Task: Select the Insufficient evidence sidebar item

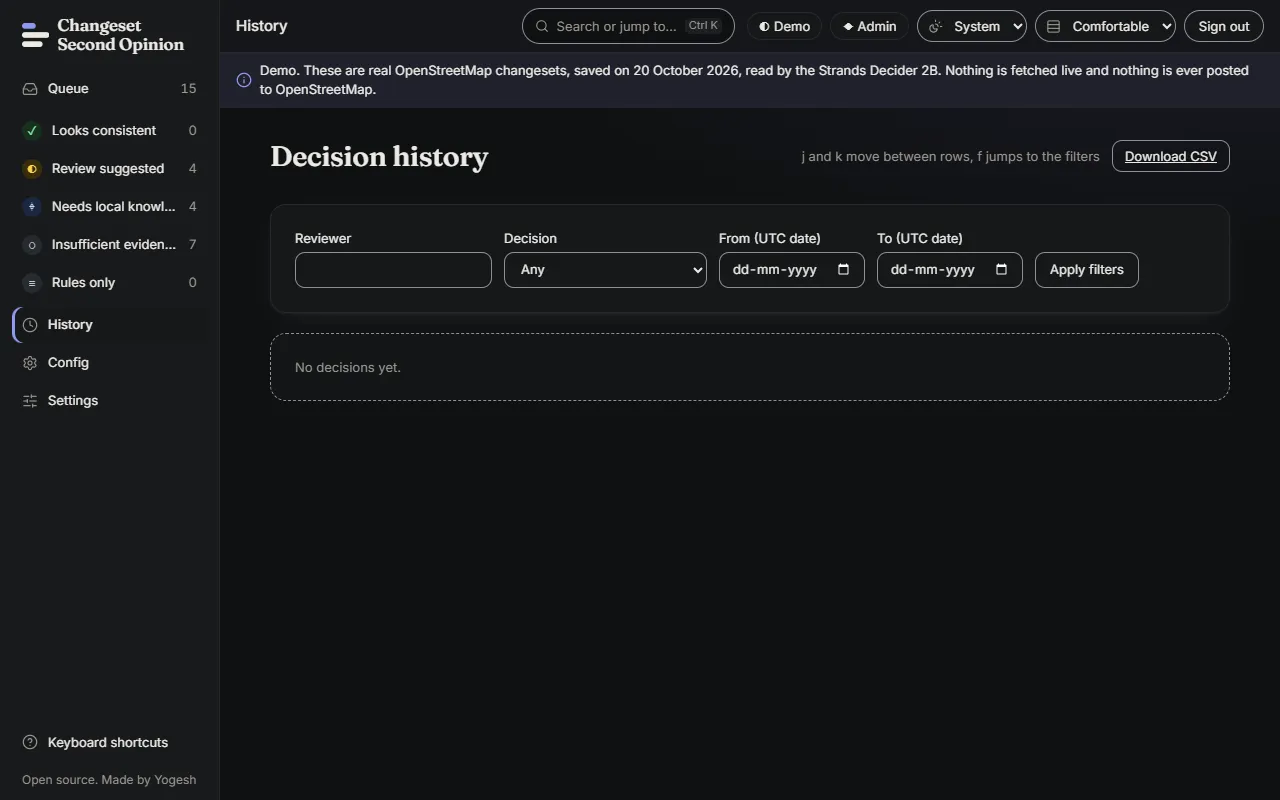Action: 109,245
